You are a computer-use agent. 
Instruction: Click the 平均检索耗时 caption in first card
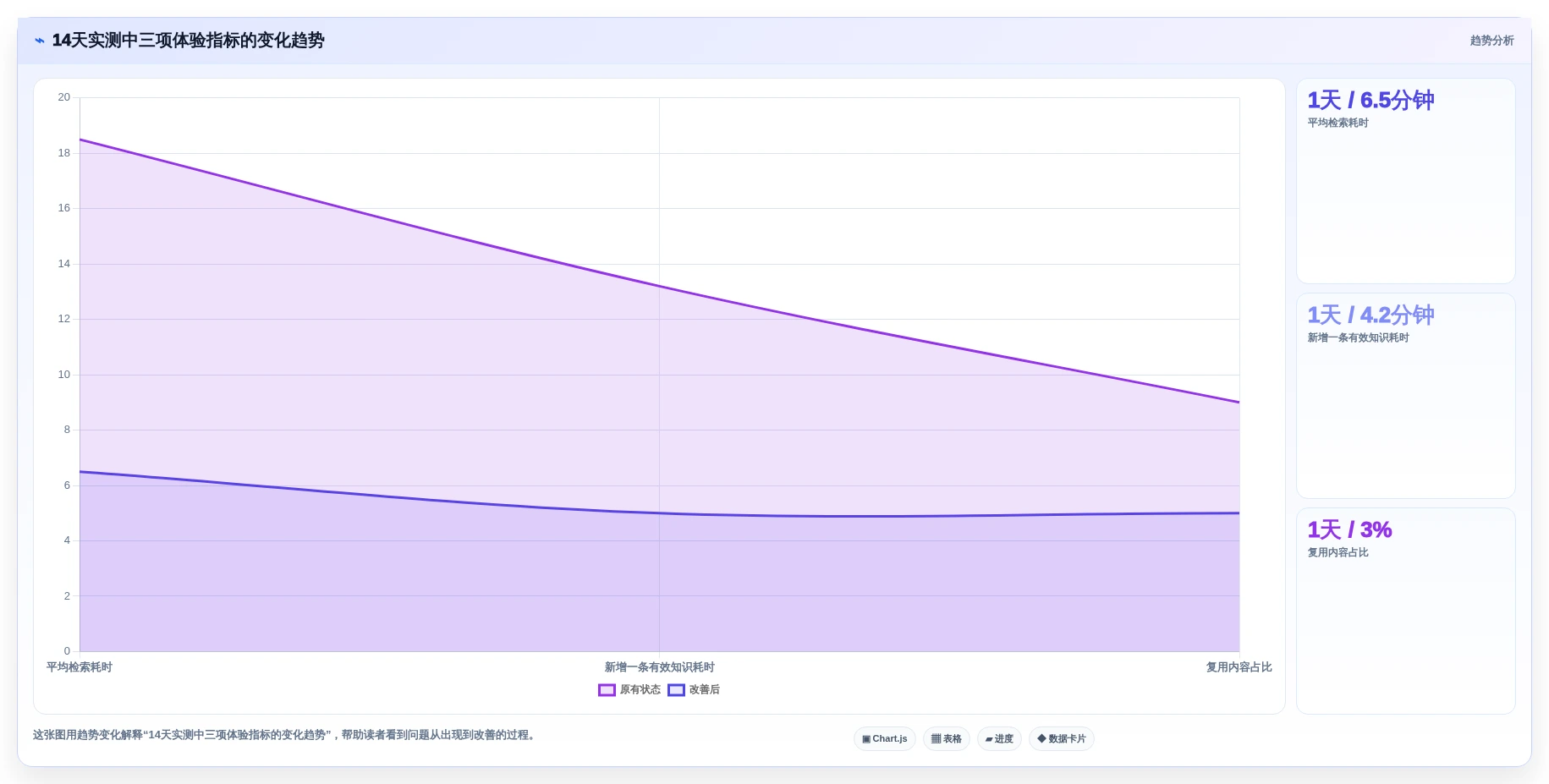[x=1338, y=123]
